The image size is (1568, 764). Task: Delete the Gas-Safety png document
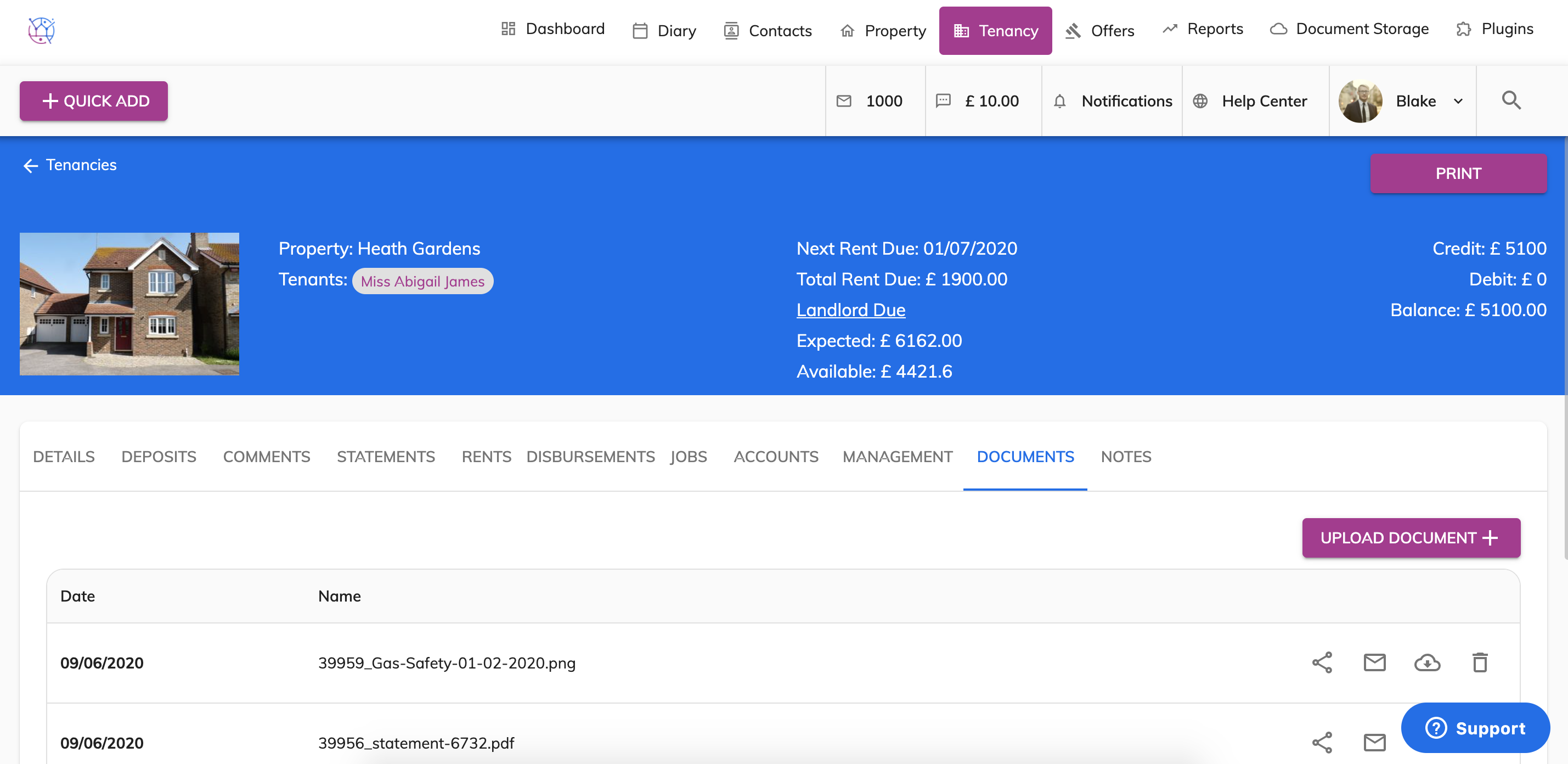1479,662
